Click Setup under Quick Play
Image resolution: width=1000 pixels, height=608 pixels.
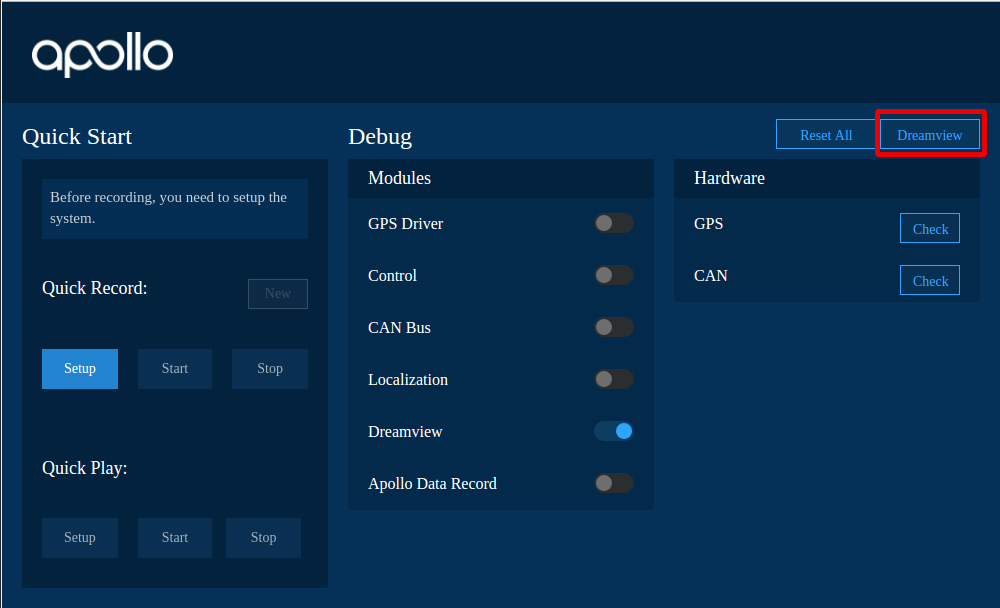point(80,538)
